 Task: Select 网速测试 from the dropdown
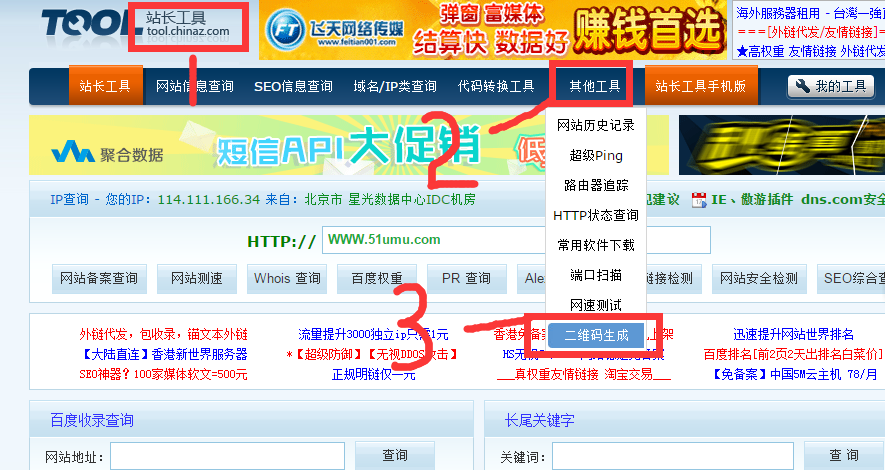tap(595, 305)
